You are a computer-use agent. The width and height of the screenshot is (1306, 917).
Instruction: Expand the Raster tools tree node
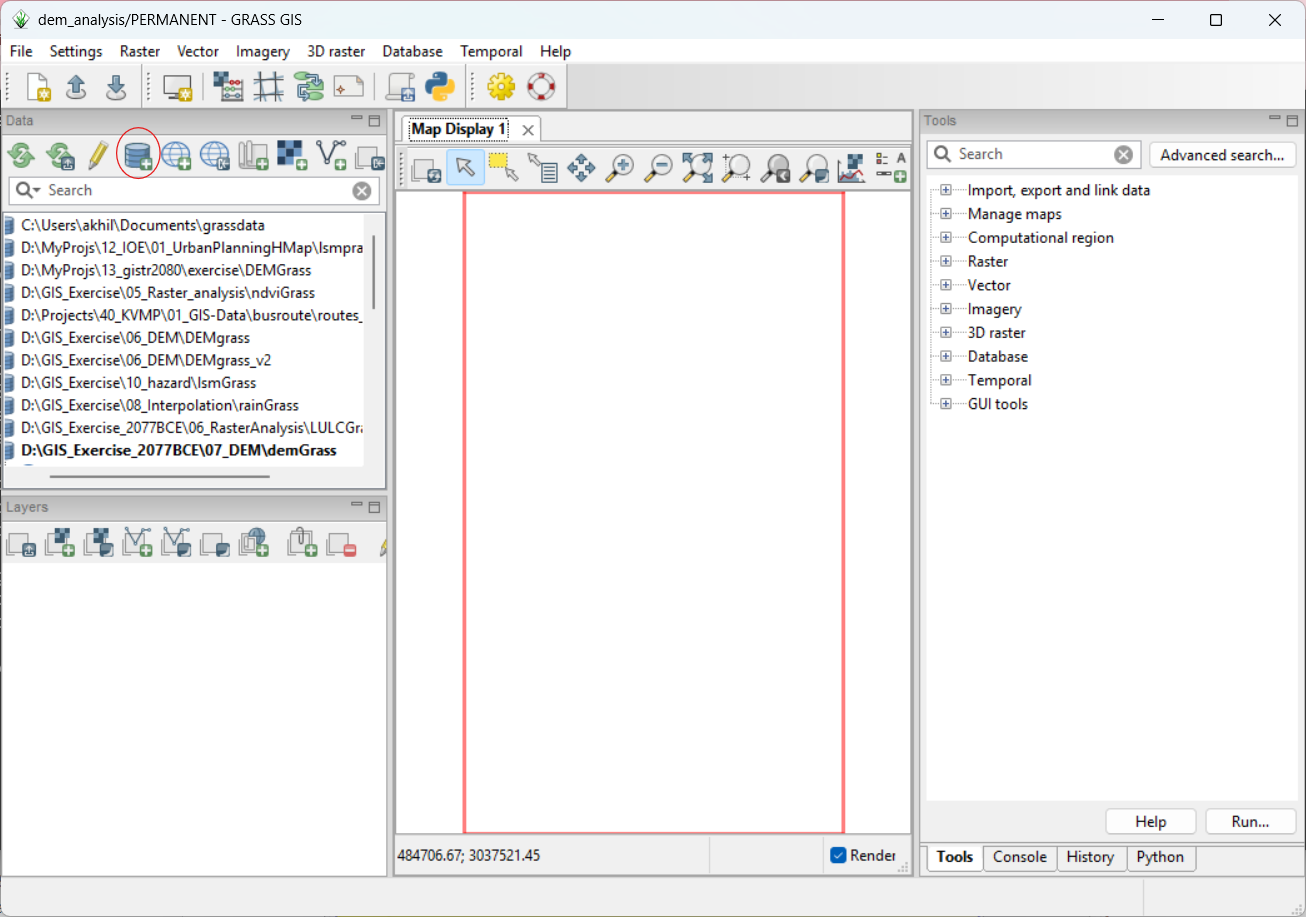point(945,261)
